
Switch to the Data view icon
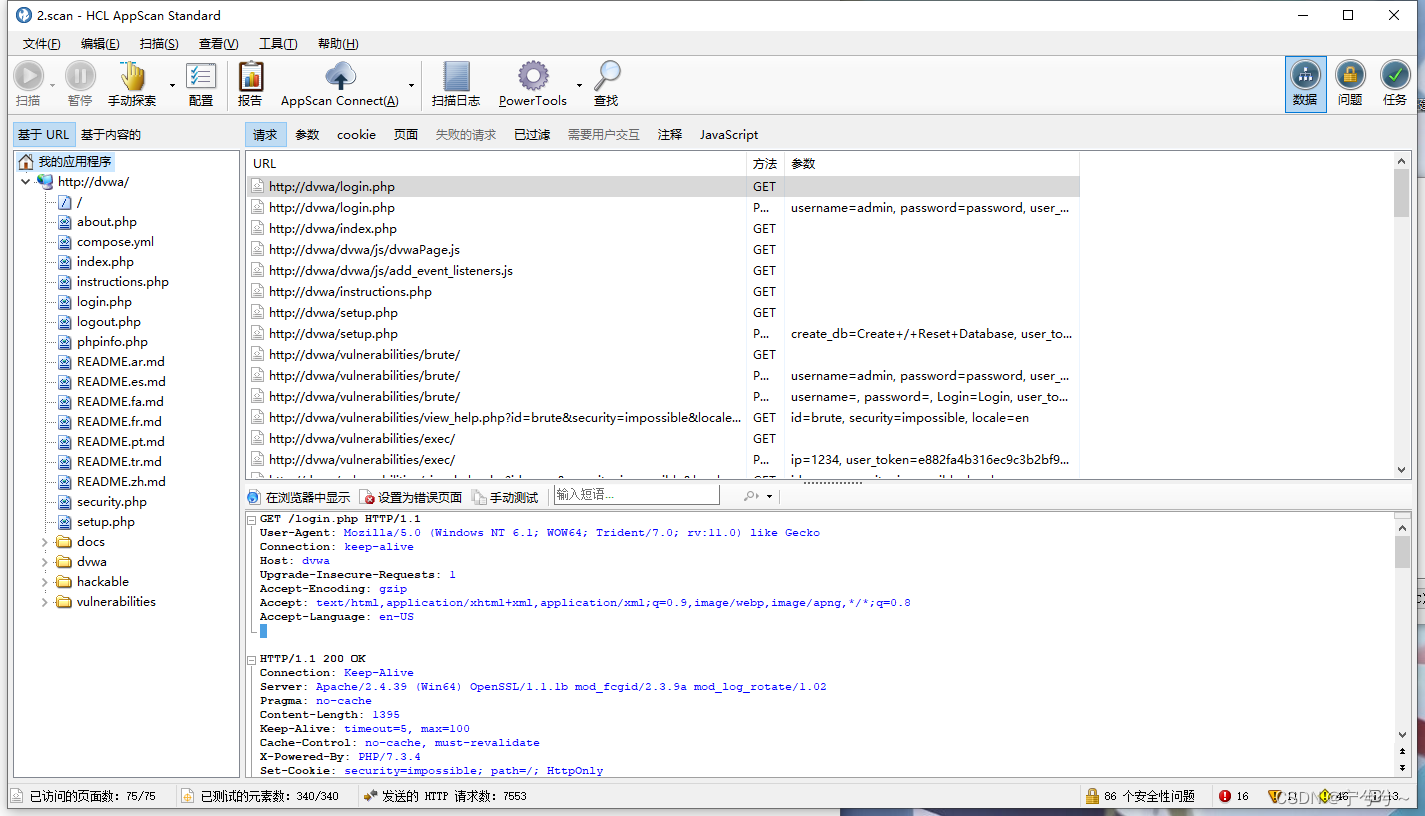coord(1305,74)
